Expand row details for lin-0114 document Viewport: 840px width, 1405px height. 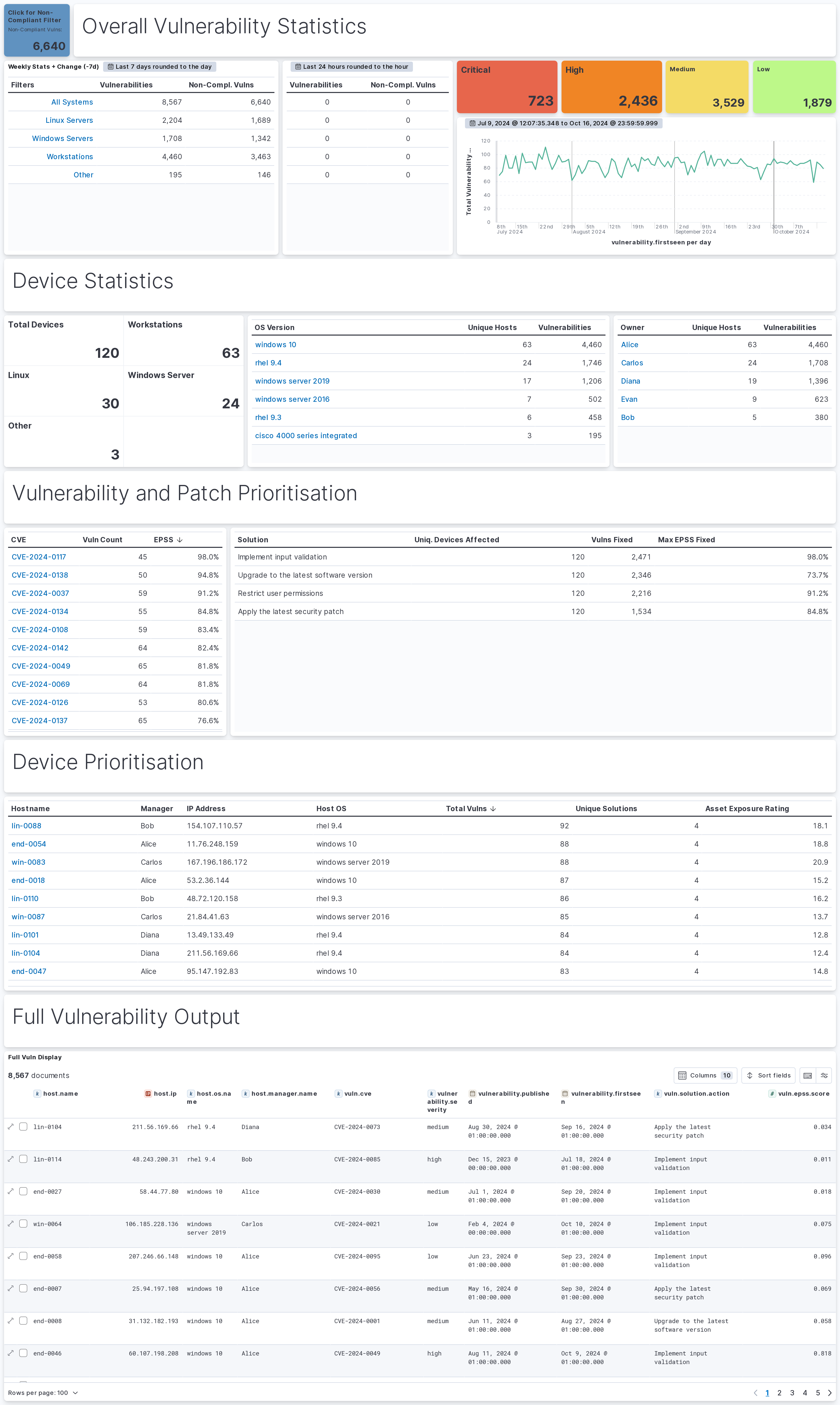click(x=11, y=1159)
